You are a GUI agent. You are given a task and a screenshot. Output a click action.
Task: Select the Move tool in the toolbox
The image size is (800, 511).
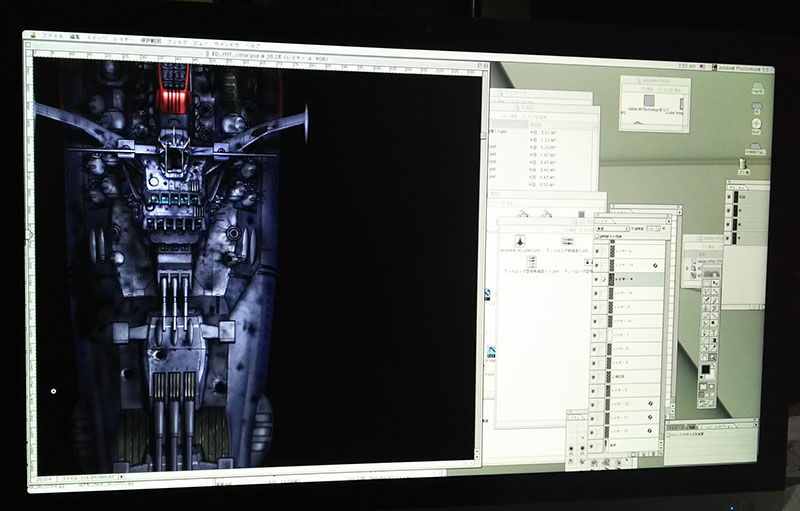point(715,283)
